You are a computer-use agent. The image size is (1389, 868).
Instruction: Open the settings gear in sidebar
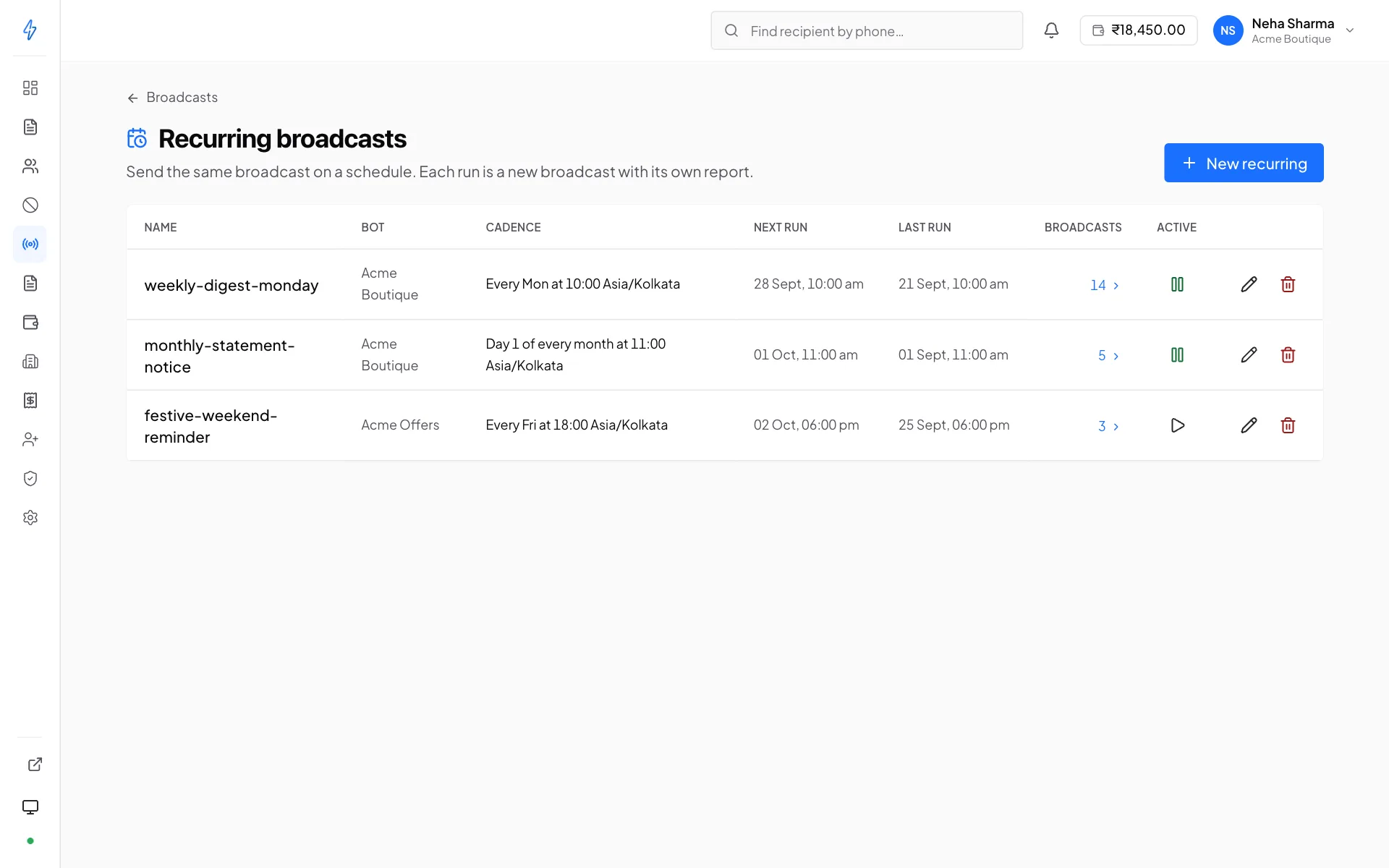pyautogui.click(x=30, y=518)
